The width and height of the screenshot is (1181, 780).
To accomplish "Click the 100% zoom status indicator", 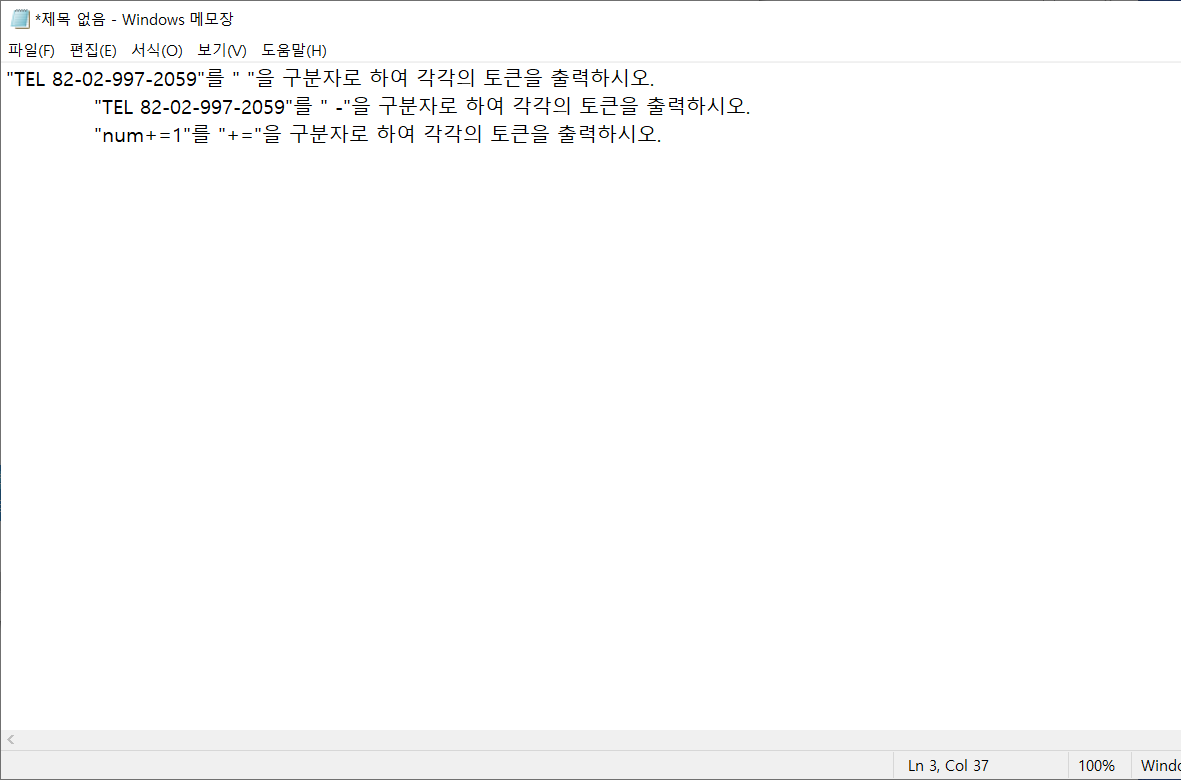I will (1099, 766).
